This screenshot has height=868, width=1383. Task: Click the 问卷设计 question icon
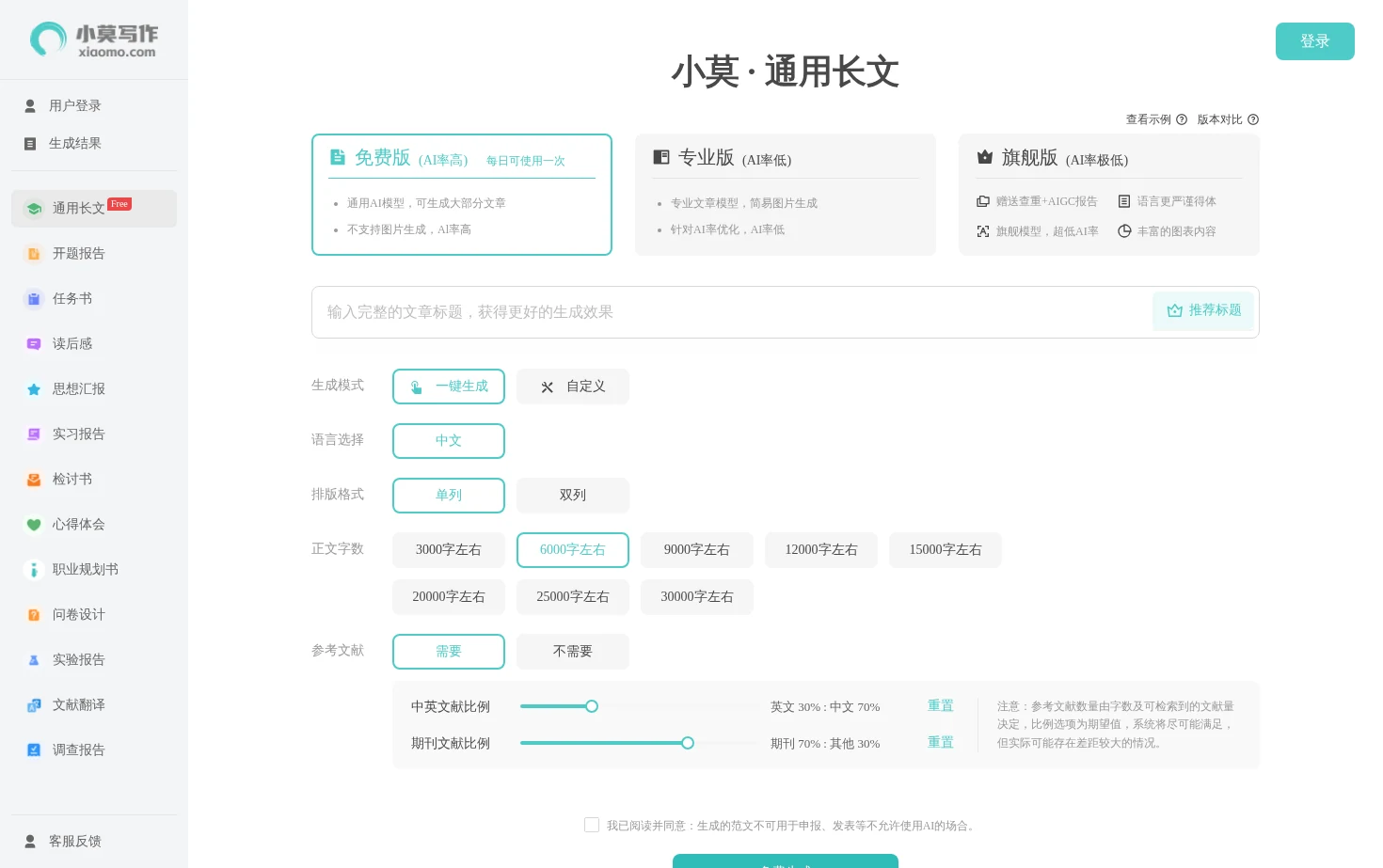tap(34, 615)
